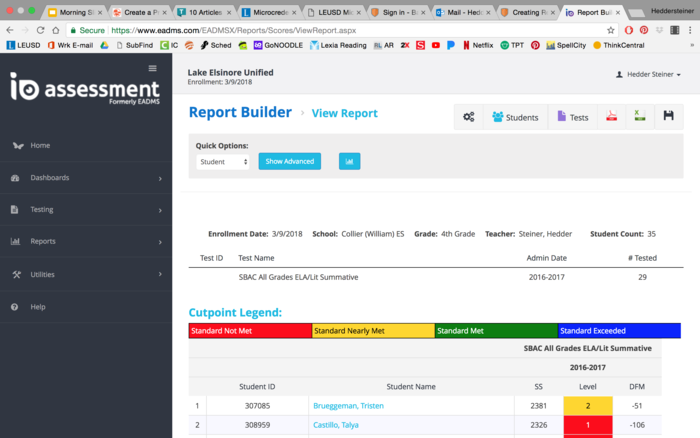
Task: Open report settings gears icon
Action: (x=468, y=117)
